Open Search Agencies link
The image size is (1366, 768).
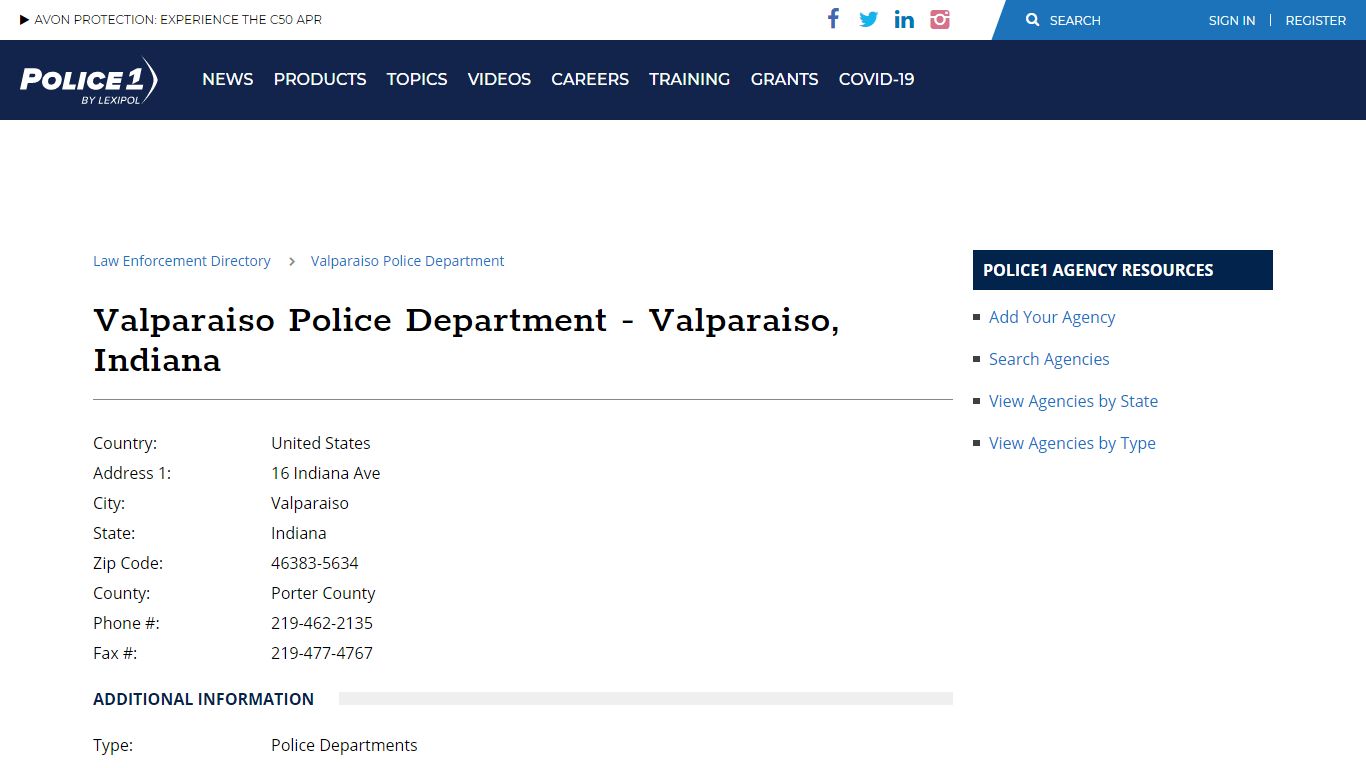click(1049, 359)
